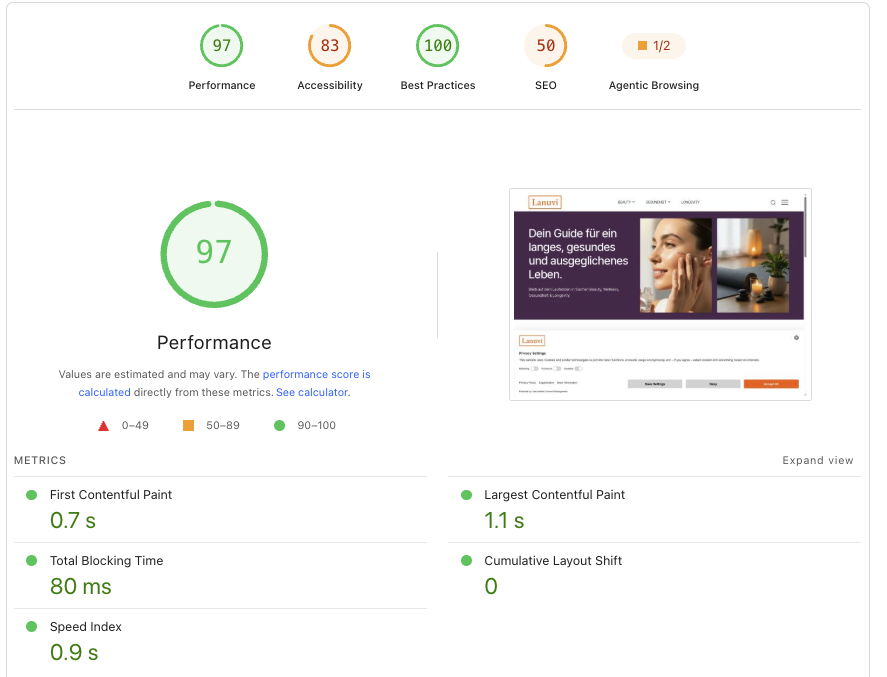Screen dimensions: 887x677
Task: Click the green dot beside Largest Contentful Paint
Action: click(x=467, y=495)
